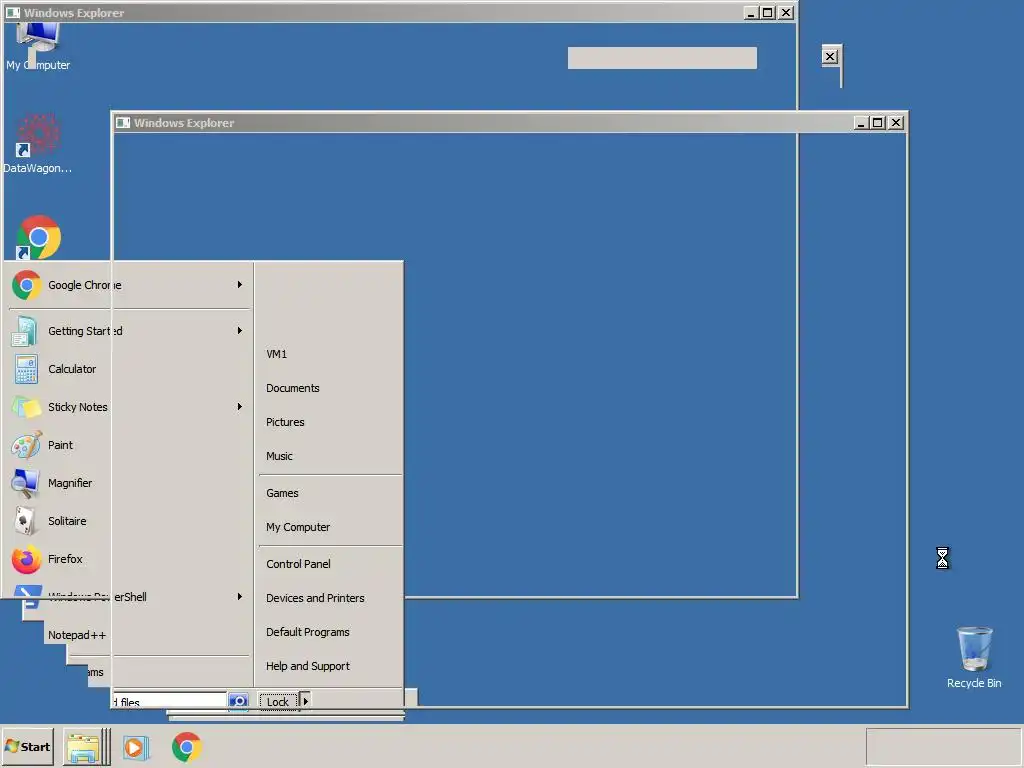The image size is (1024, 768).
Task: Select the Google Chrome desktop shortcut
Action: 38,237
